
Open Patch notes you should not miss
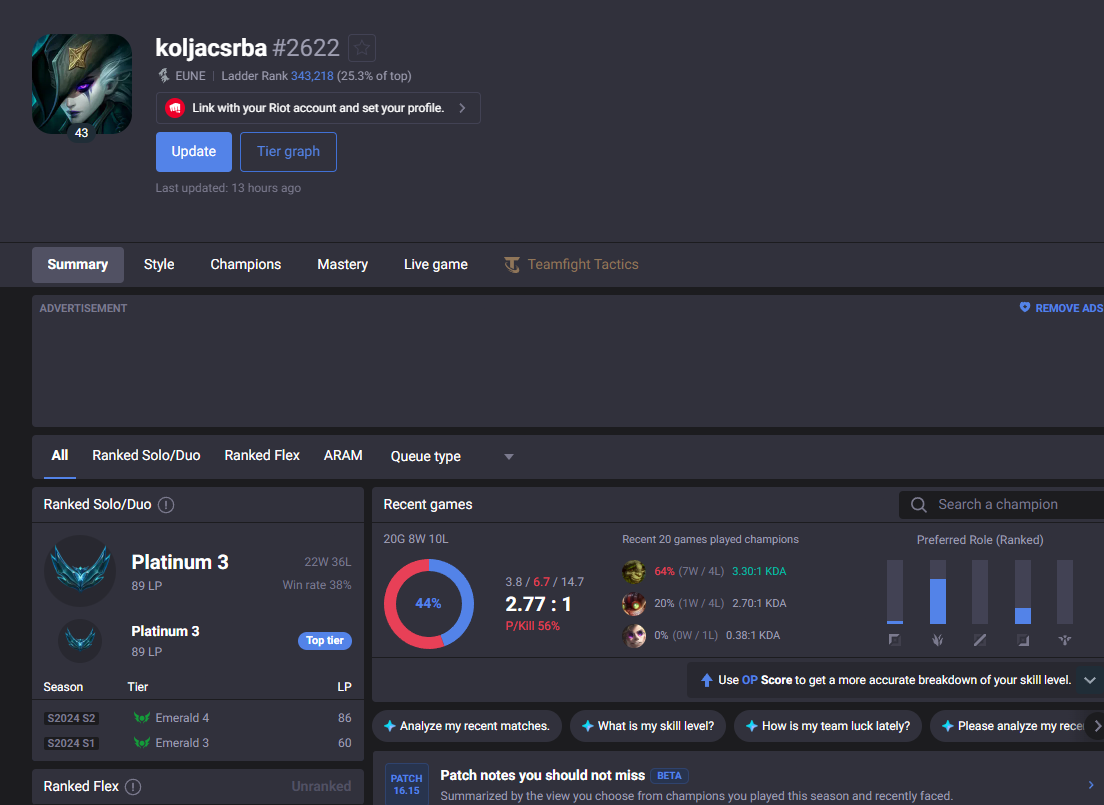542,775
